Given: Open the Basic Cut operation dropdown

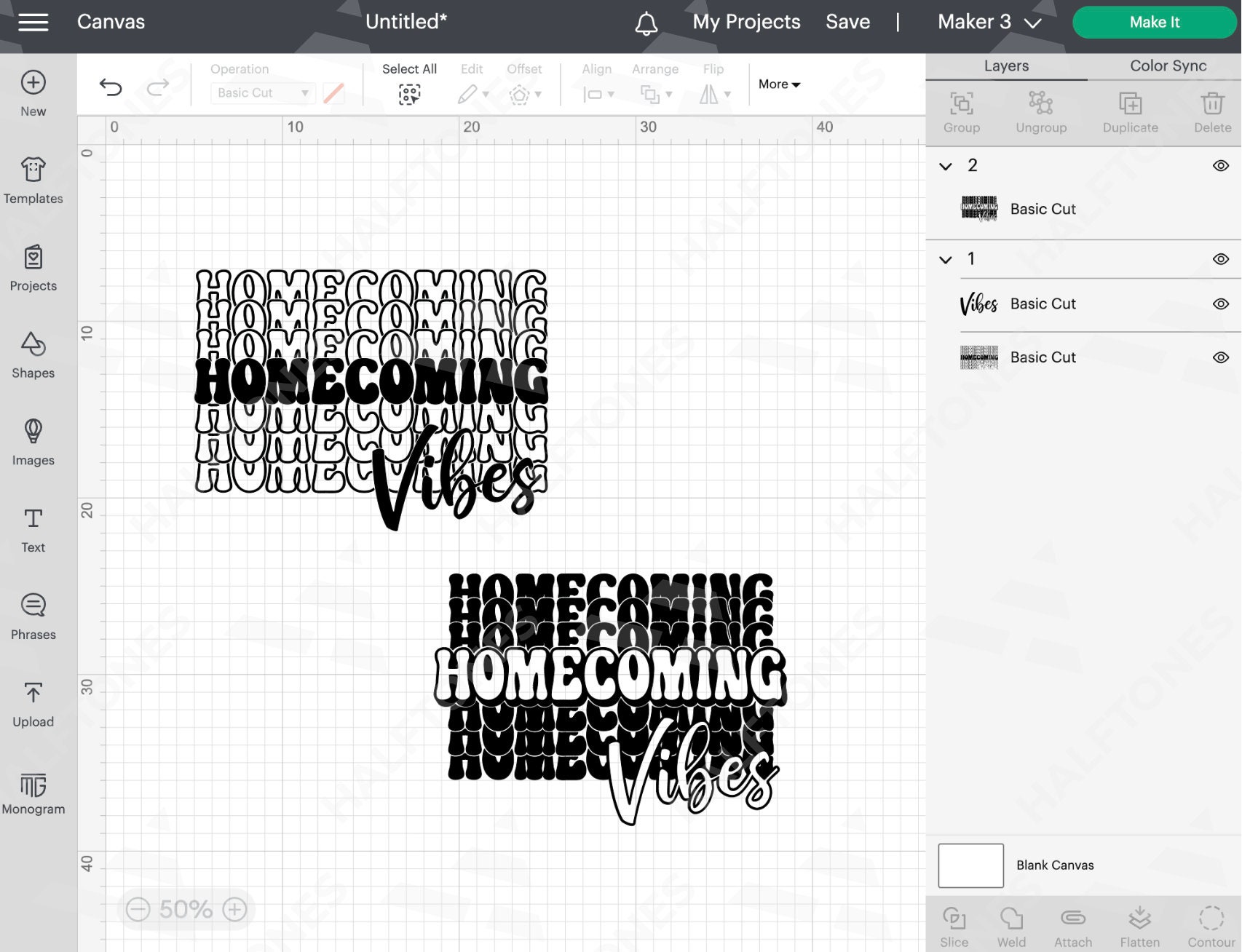Looking at the screenshot, I should (262, 93).
